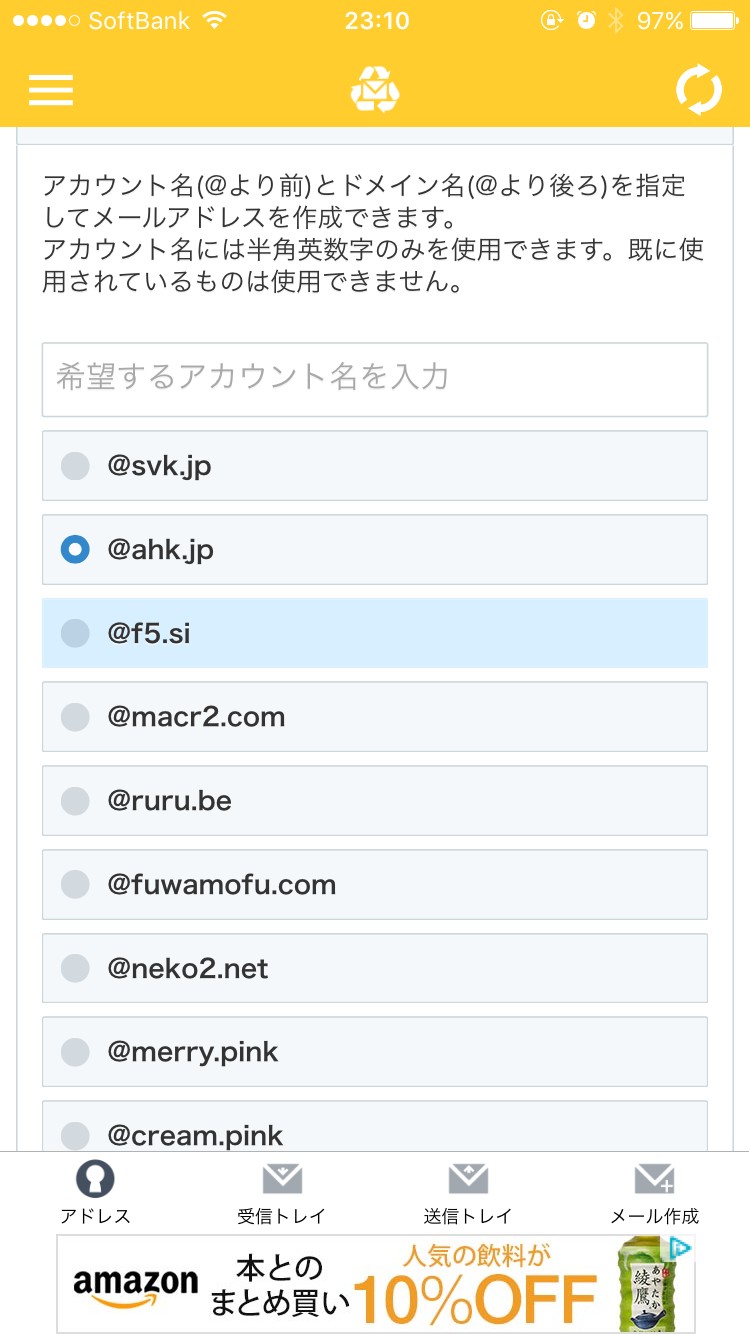Focus the 希望するアカウント名を入力 text field
Viewport: 750px width, 1334px height.
375,379
